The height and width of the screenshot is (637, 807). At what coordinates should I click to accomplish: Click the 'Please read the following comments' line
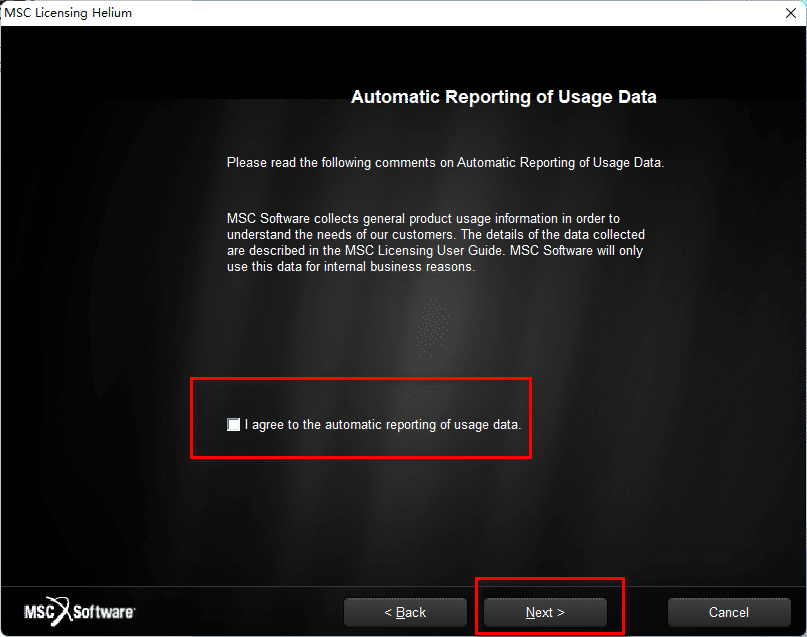(445, 162)
